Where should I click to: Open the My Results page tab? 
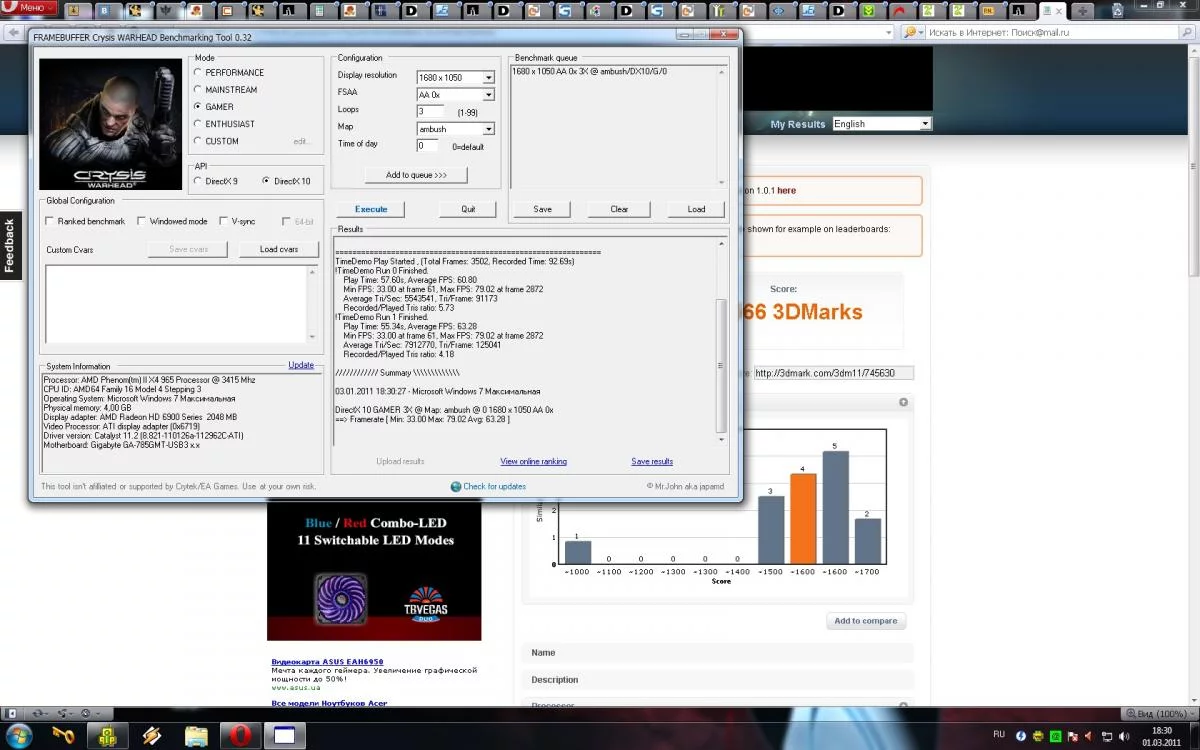pyautogui.click(x=797, y=124)
